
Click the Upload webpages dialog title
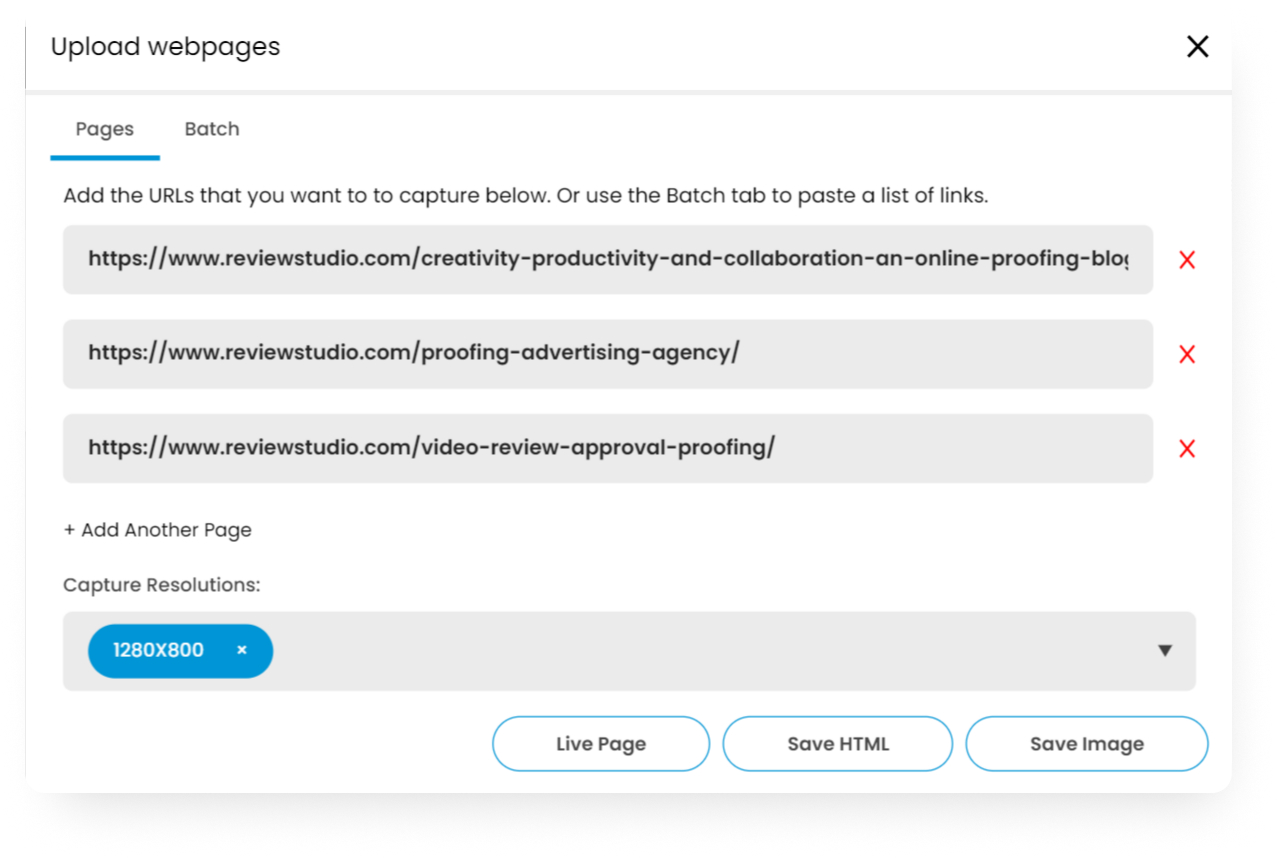(165, 46)
